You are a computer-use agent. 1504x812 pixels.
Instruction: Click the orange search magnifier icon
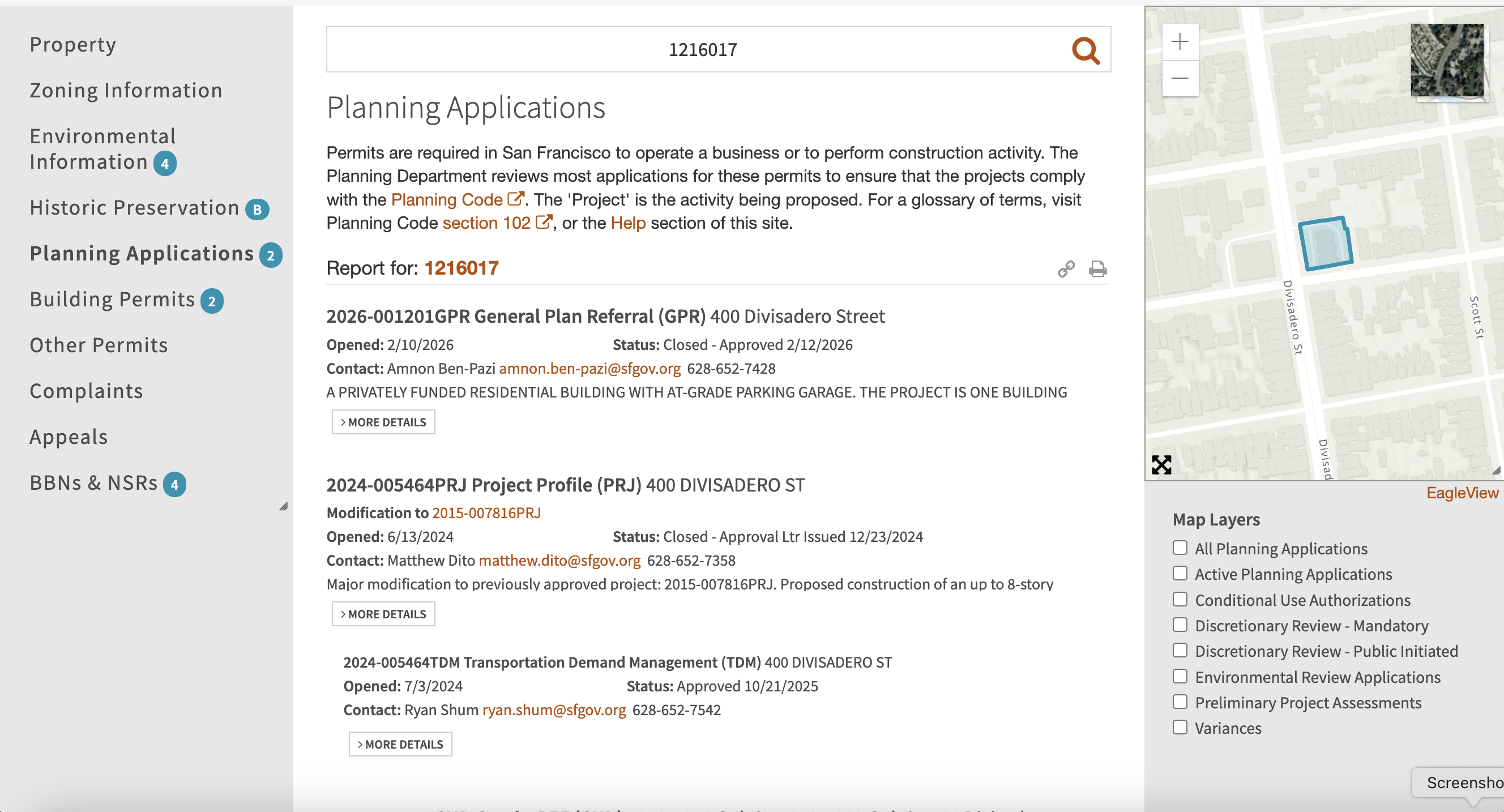[1085, 50]
